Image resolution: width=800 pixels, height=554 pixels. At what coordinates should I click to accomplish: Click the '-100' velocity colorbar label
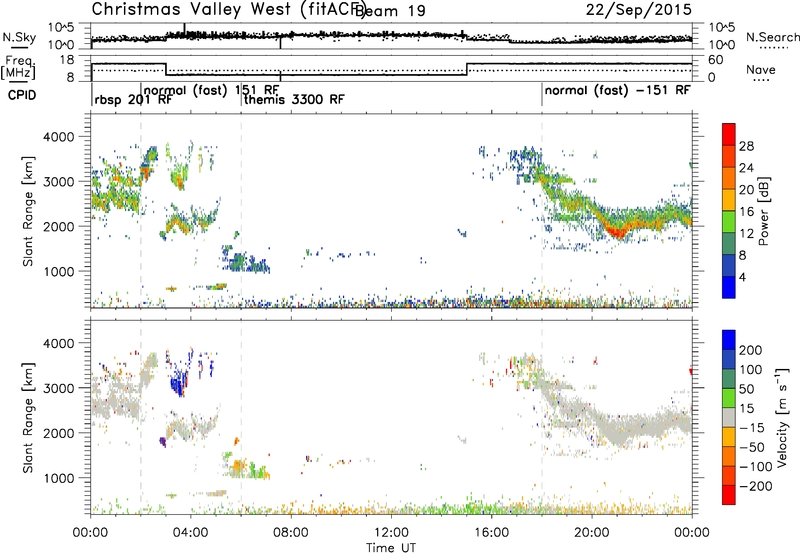(756, 466)
